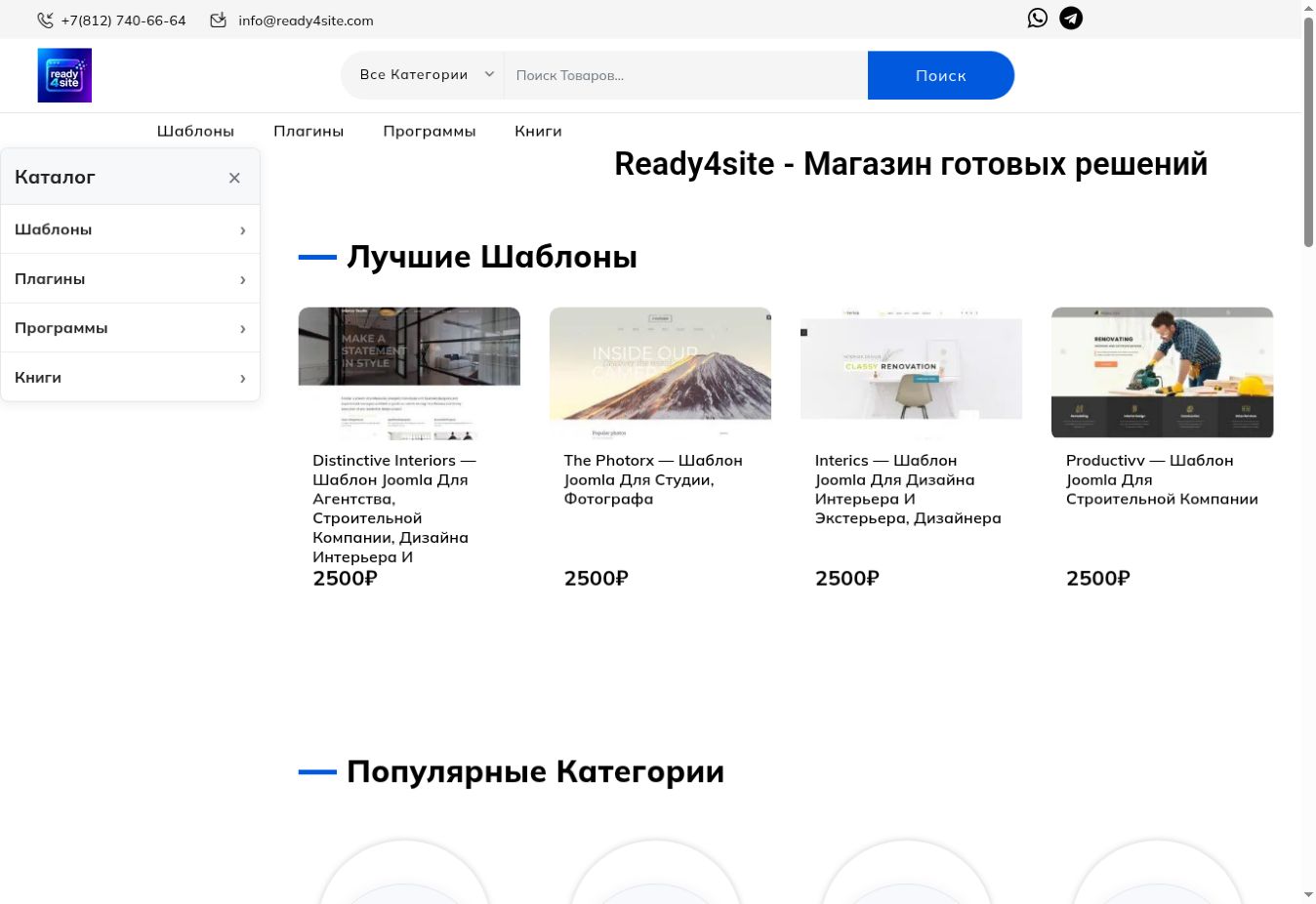Click the Distinctive Interiors preview thumbnail
Screen dimensions: 1316x904
(409, 373)
